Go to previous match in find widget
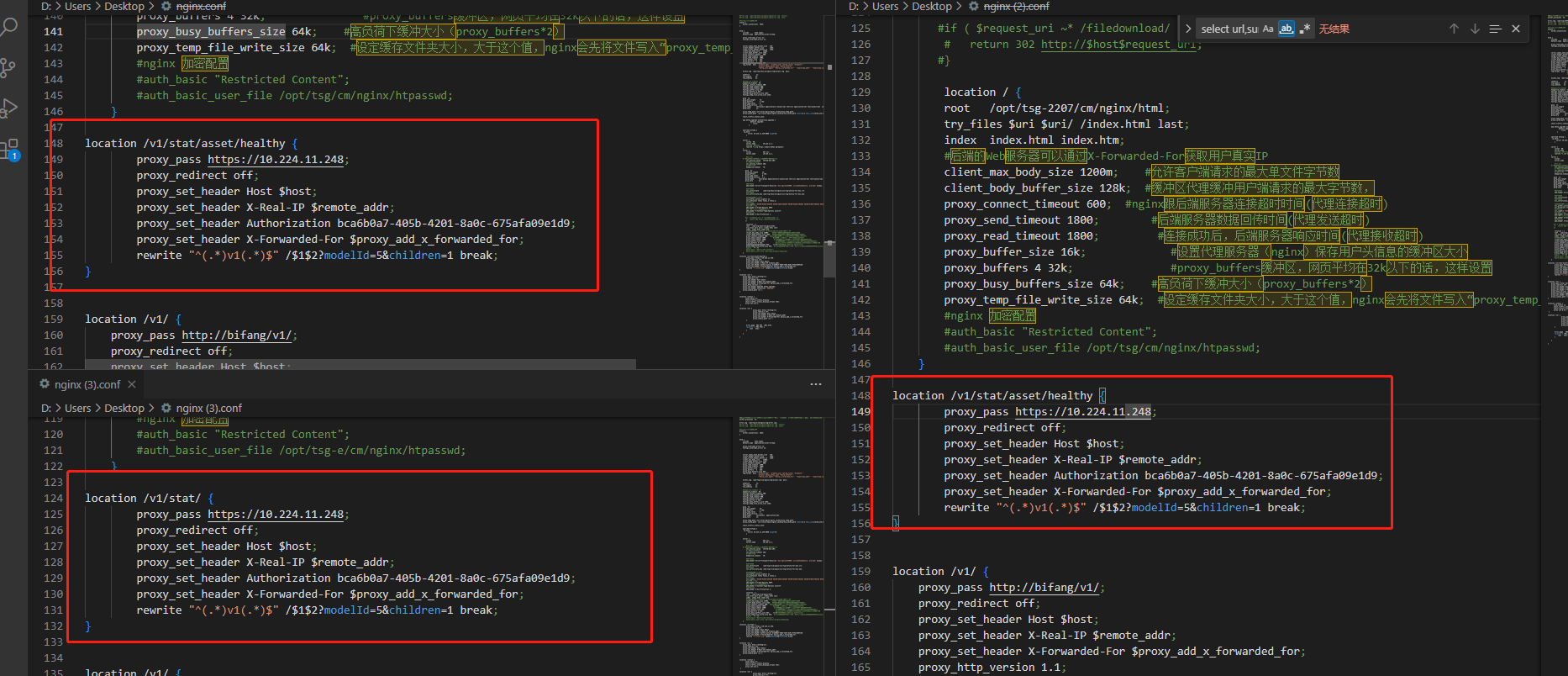 point(1454,29)
